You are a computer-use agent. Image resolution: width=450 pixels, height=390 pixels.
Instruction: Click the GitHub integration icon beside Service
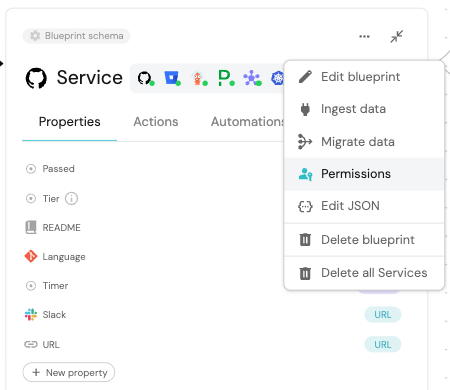coord(146,79)
